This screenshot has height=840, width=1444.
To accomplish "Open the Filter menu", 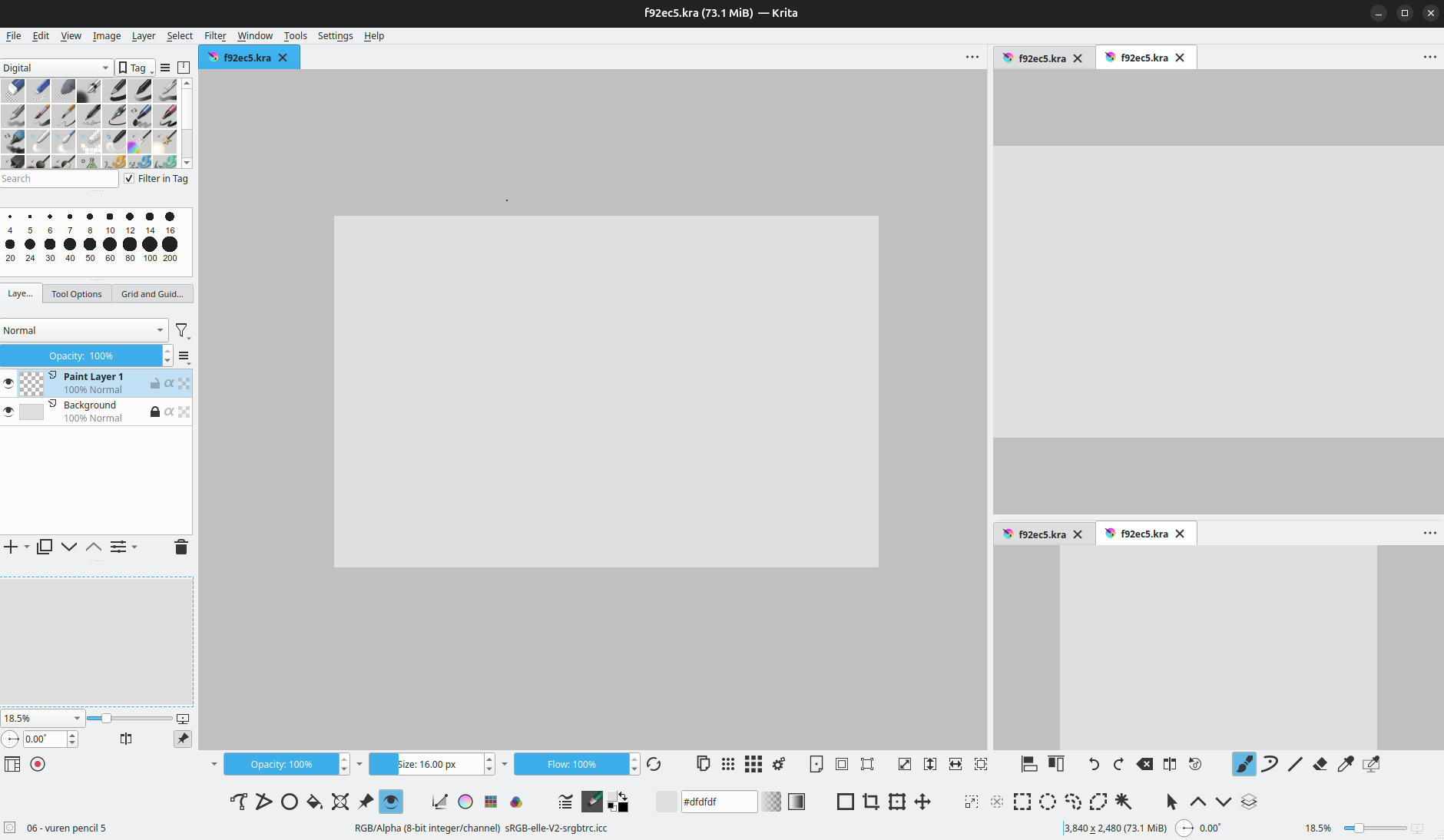I will pos(214,35).
